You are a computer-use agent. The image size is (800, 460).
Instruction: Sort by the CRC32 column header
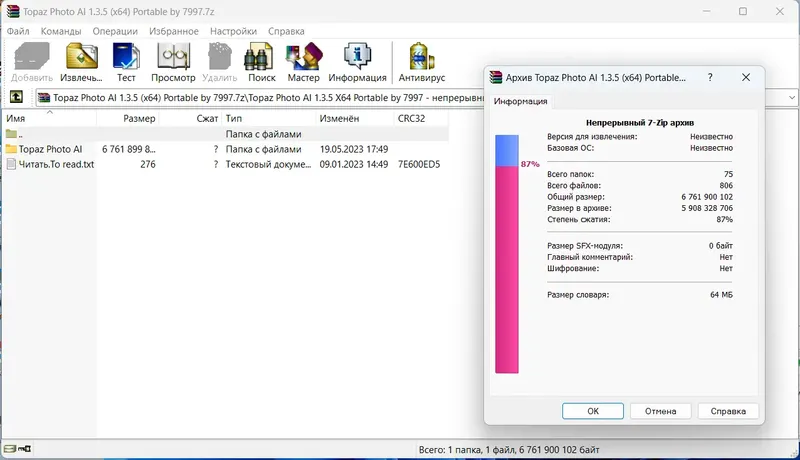click(x=421, y=118)
